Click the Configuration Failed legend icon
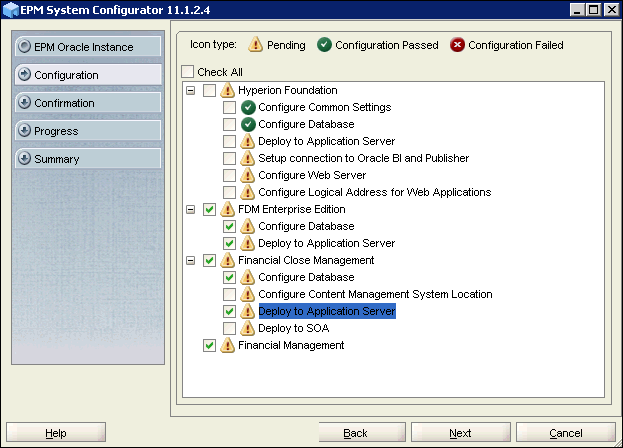Screen dimensions: 623x448 coord(457,45)
